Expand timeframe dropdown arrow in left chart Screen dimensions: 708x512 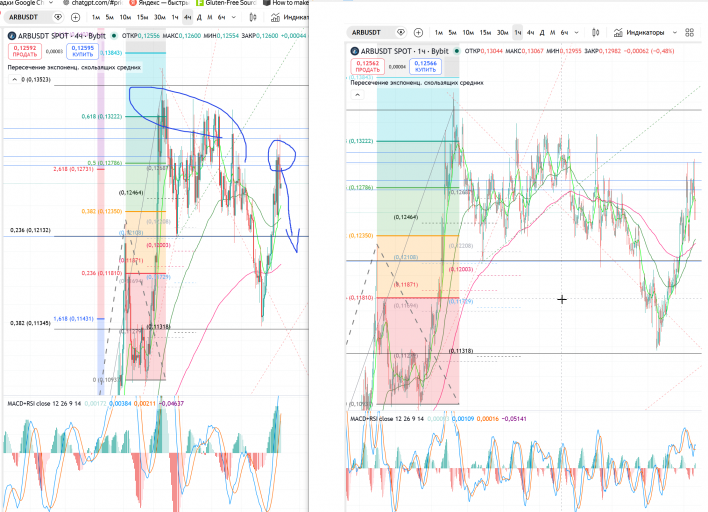(233, 17)
